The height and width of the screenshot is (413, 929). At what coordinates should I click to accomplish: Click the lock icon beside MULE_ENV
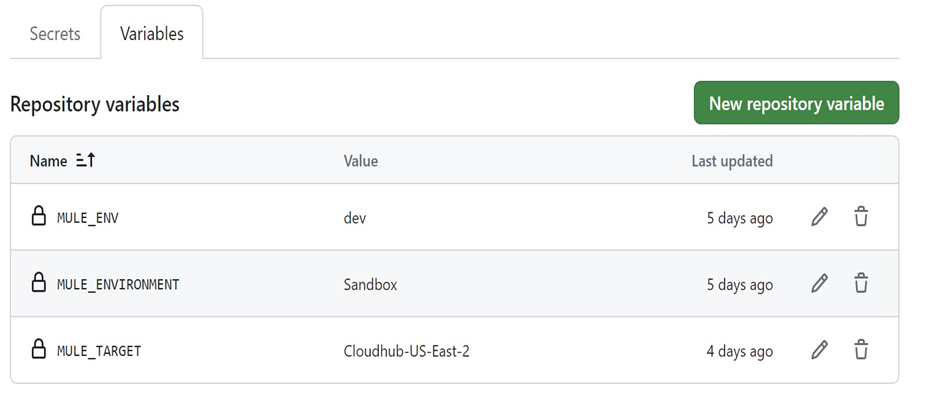[39, 217]
